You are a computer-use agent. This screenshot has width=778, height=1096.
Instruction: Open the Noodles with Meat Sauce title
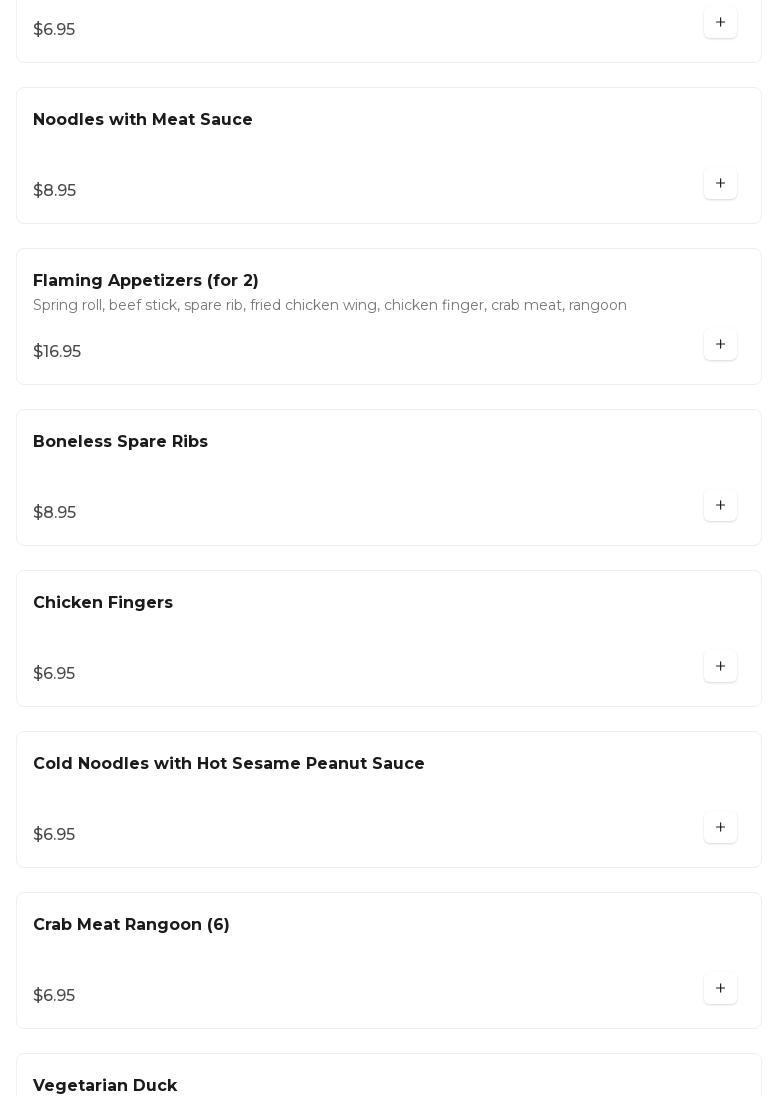143,120
